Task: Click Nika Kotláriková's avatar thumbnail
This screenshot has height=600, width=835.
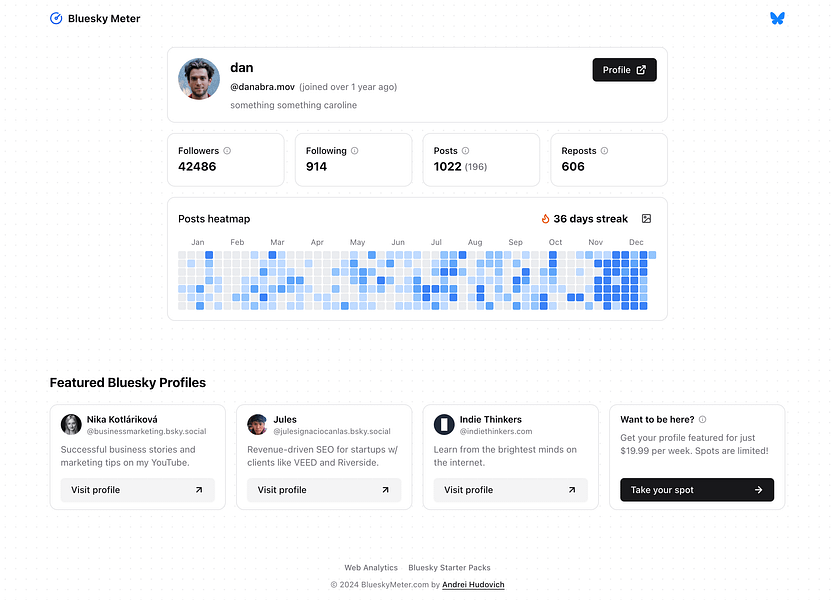Action: (71, 425)
